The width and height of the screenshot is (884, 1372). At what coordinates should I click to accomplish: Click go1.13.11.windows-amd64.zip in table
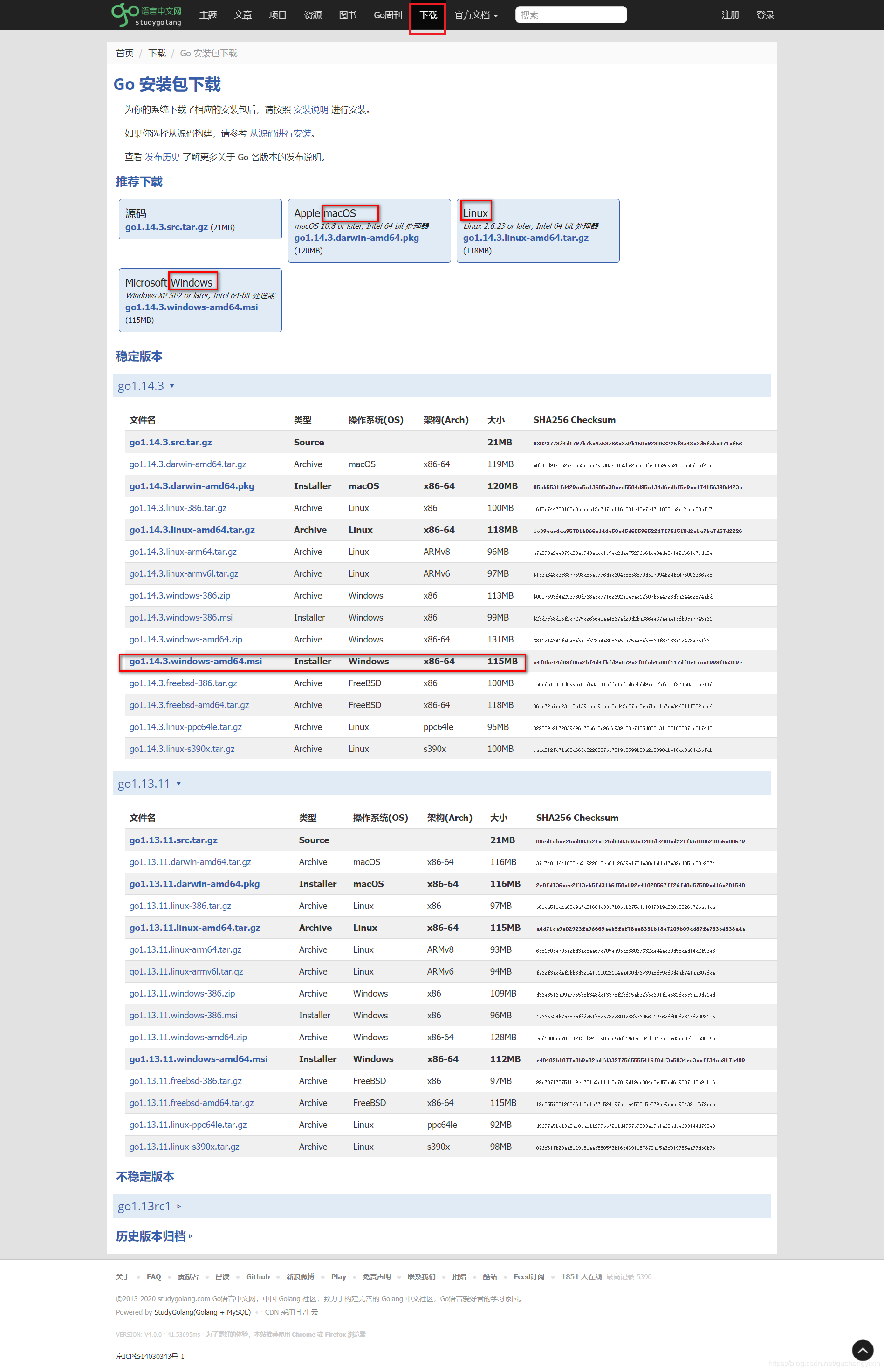[188, 1037]
